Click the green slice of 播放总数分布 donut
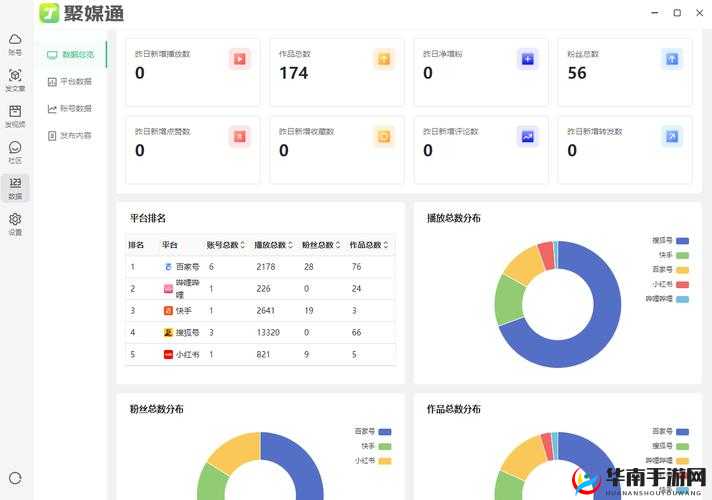712x500 pixels. (x=509, y=301)
